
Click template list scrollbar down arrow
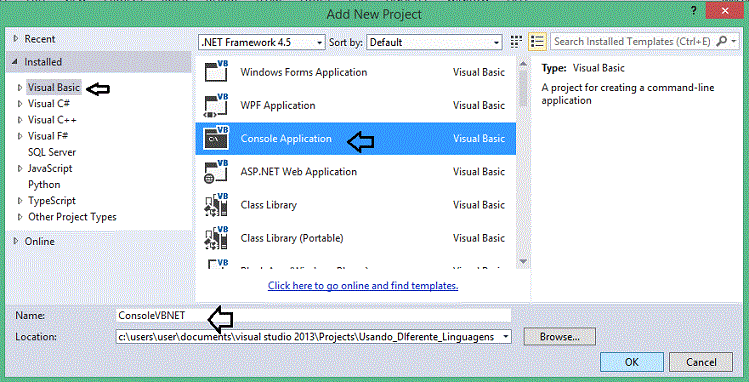pos(523,261)
